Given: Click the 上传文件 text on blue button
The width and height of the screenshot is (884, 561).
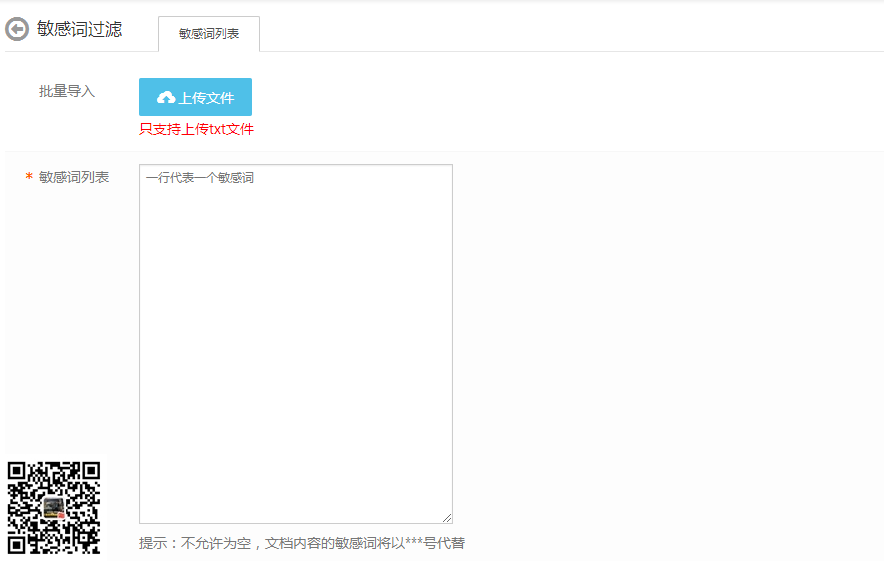Looking at the screenshot, I should tap(206, 98).
